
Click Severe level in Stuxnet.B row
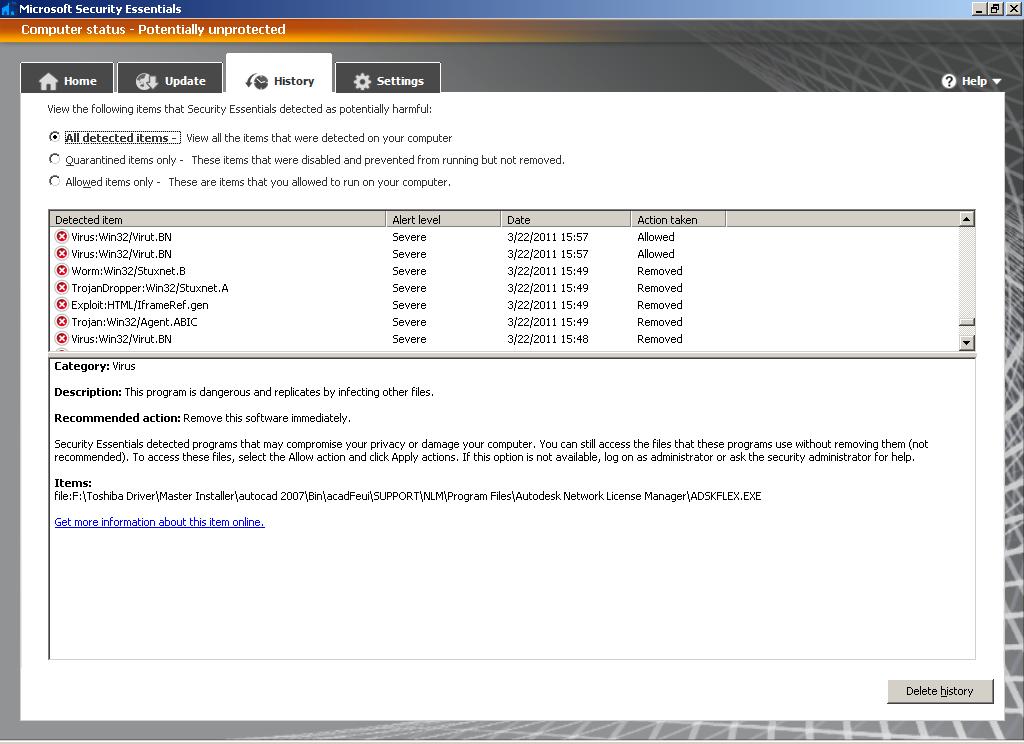click(x=409, y=271)
